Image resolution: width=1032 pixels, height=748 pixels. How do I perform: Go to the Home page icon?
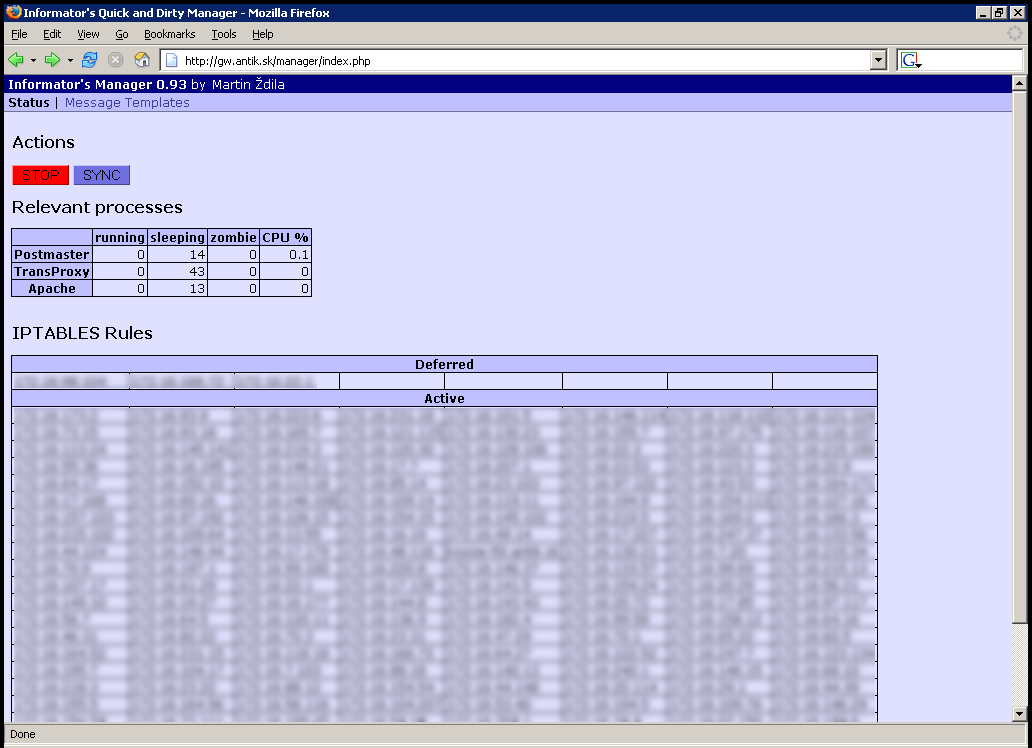142,60
